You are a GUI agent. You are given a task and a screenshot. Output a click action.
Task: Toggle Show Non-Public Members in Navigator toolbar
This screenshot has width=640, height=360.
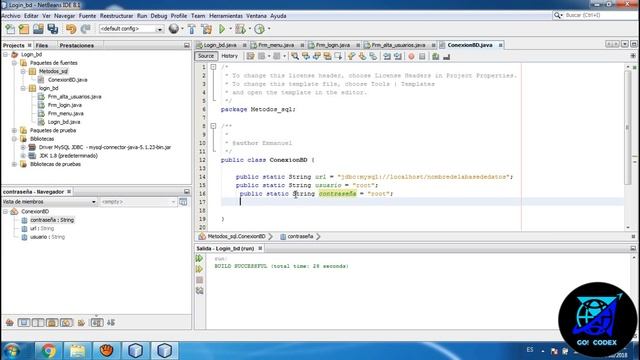[52, 322]
